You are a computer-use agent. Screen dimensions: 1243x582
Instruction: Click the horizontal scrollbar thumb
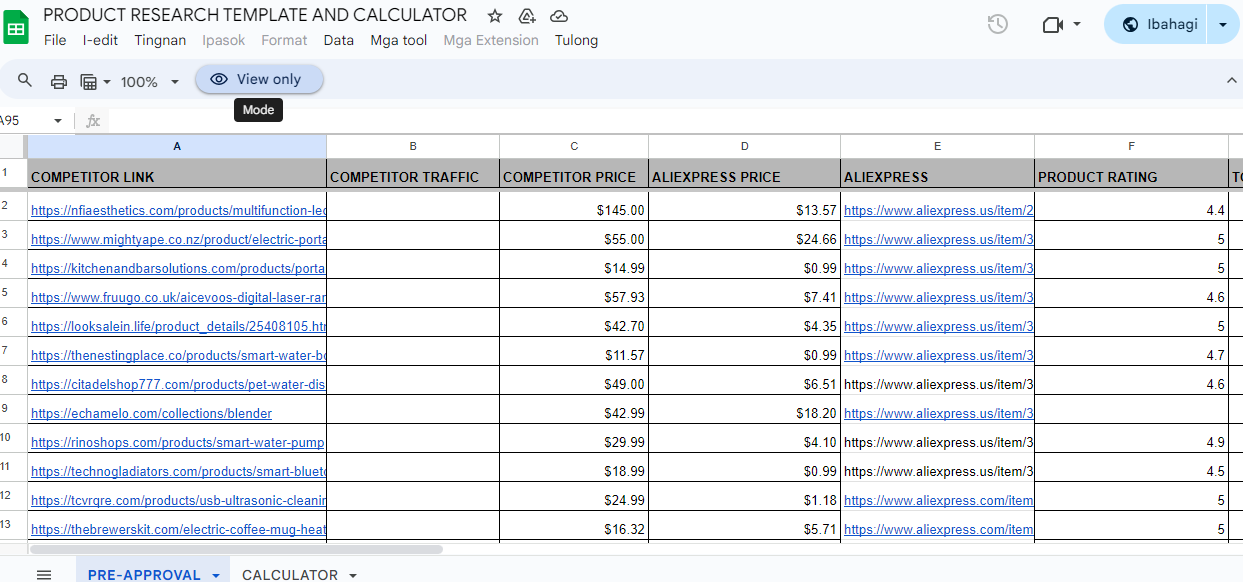[236, 549]
